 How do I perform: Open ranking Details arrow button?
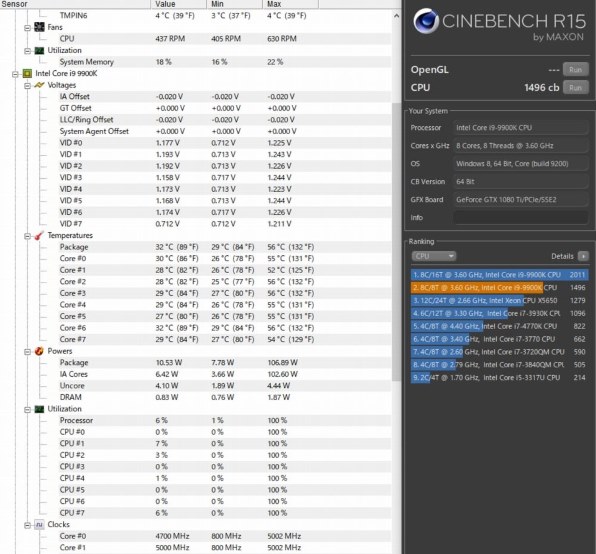coord(583,256)
